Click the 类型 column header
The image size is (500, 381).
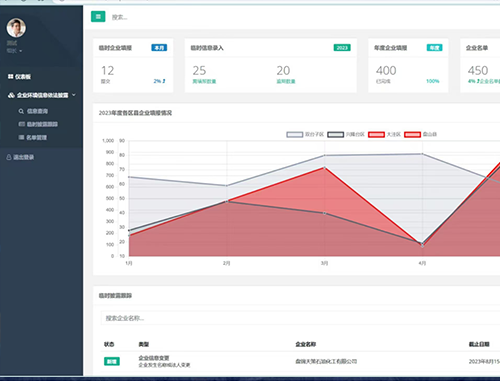click(x=144, y=344)
